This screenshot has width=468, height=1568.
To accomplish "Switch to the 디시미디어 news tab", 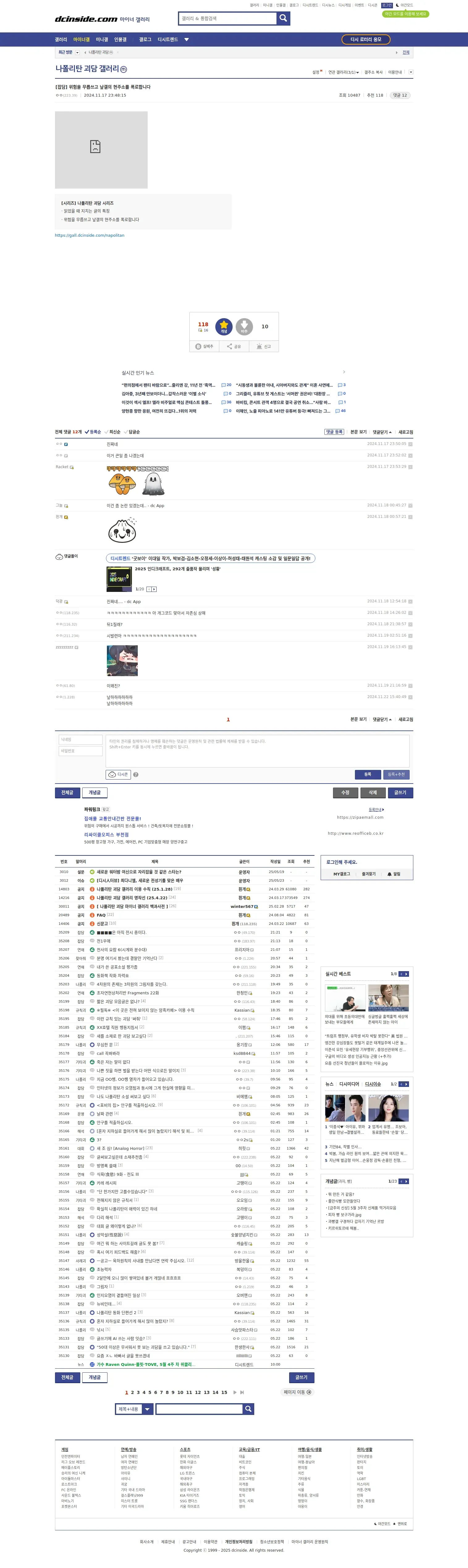I will click(x=349, y=1084).
